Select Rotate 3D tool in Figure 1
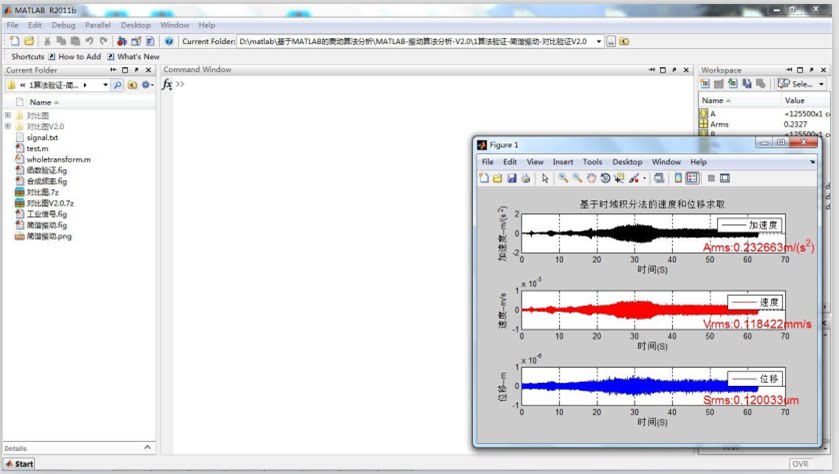The height and width of the screenshot is (474, 839). (x=605, y=178)
